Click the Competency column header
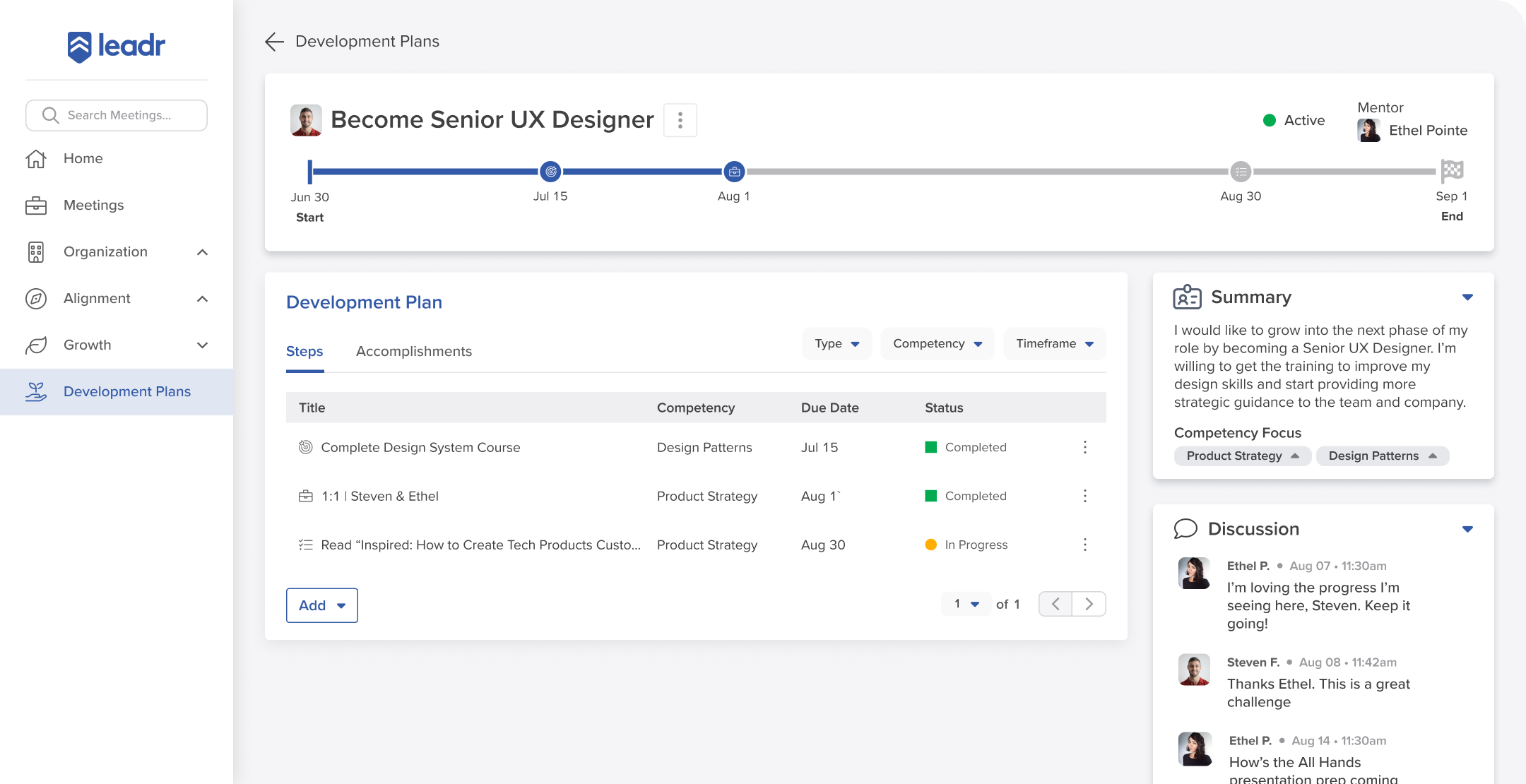The width and height of the screenshot is (1526, 784). 696,408
